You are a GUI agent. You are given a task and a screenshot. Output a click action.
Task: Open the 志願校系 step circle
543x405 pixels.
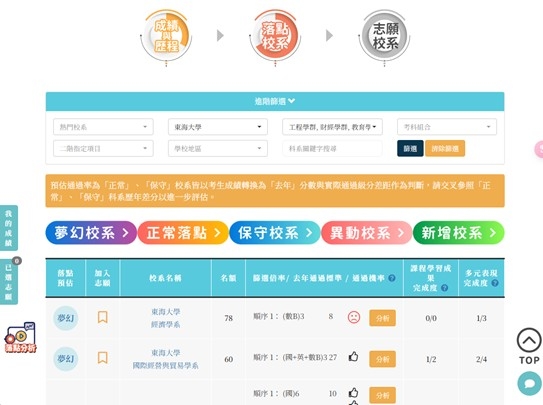coord(384,36)
